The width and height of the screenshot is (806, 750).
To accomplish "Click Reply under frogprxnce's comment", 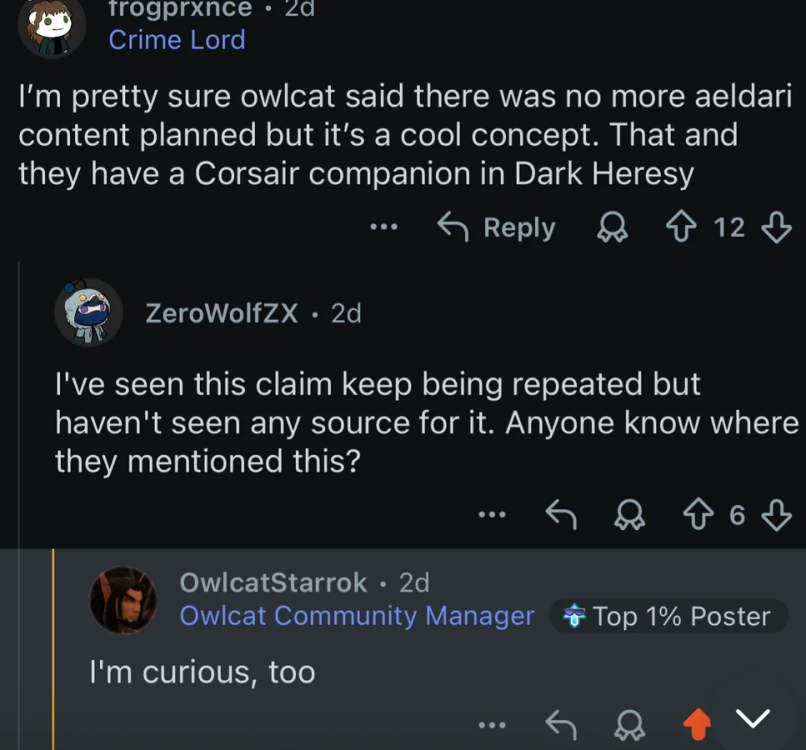I will (x=497, y=227).
